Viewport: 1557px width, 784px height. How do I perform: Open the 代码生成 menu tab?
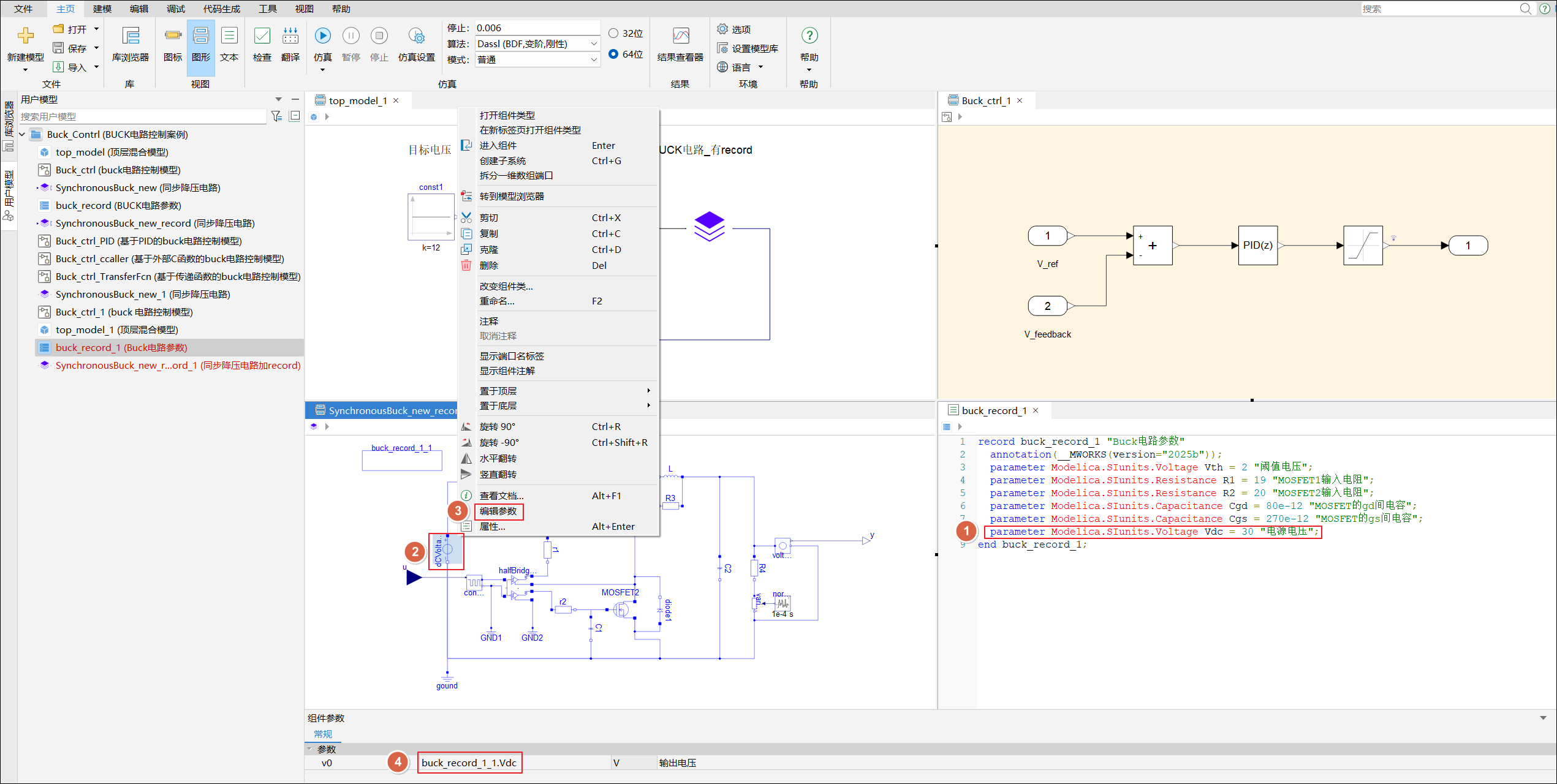[221, 9]
